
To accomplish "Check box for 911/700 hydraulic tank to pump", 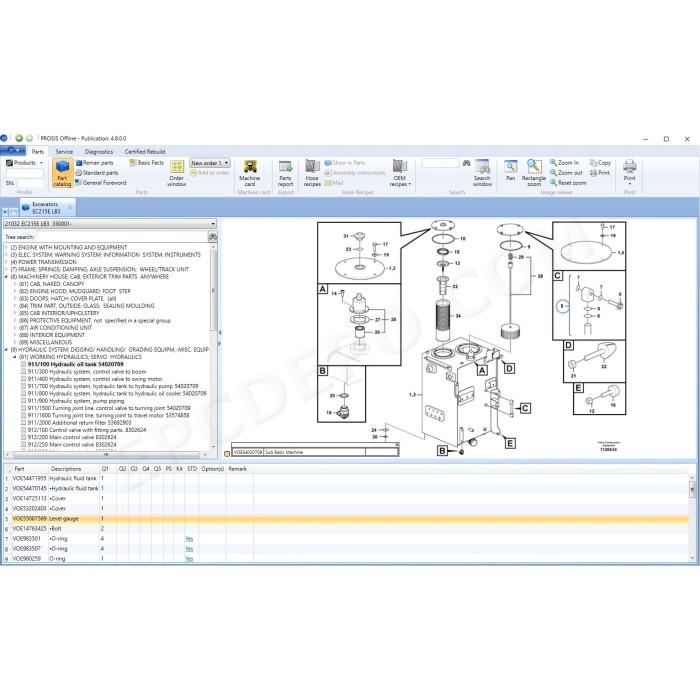I will (24, 386).
